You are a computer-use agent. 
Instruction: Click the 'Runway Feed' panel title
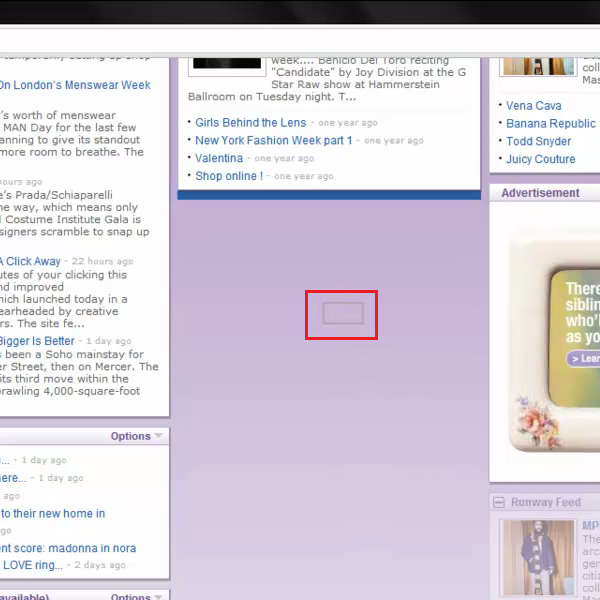coord(546,502)
